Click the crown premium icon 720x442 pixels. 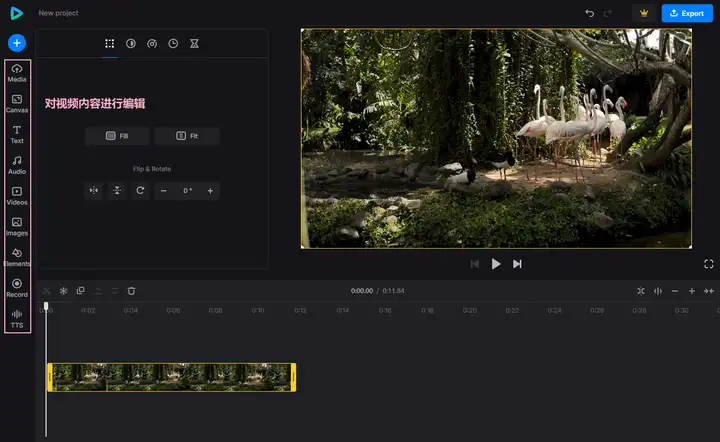click(644, 13)
